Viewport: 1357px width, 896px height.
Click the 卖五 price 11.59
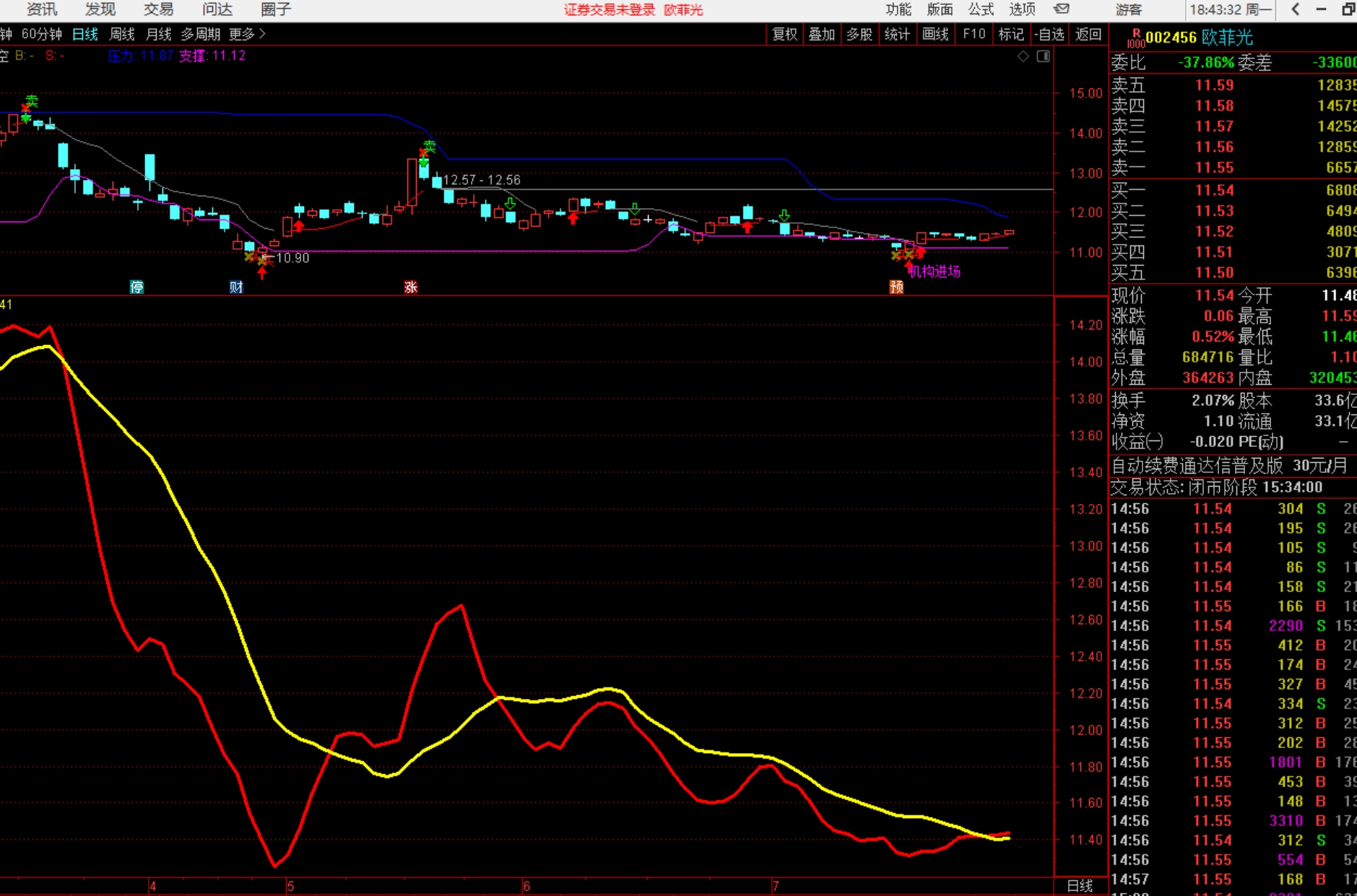coord(1214,85)
